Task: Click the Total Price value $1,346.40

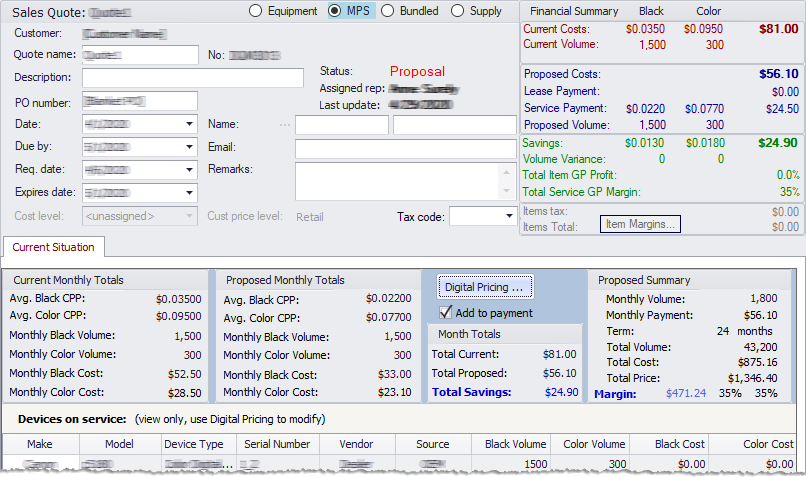Action: (752, 378)
